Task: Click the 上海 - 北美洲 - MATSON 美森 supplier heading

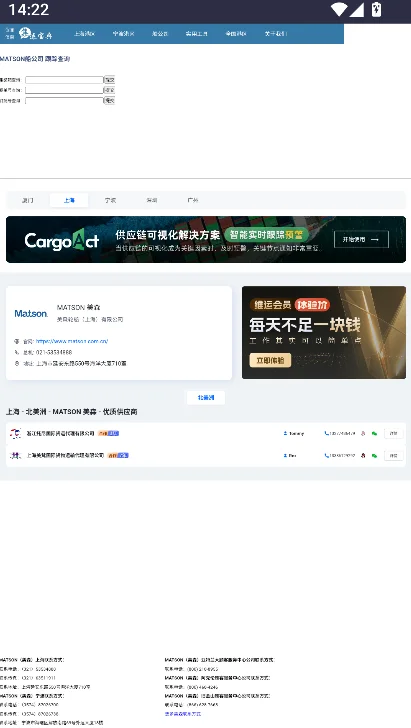Action: click(72, 412)
